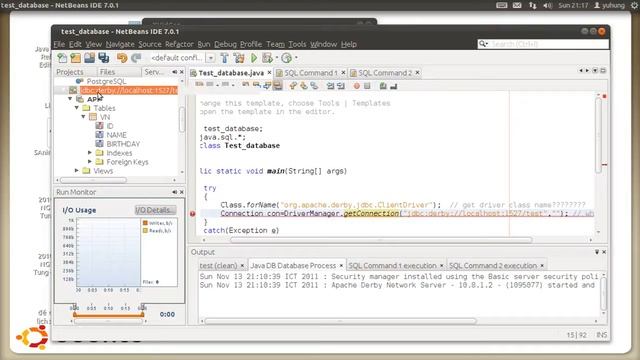Click the error glyph beside Connection line

click(193, 213)
